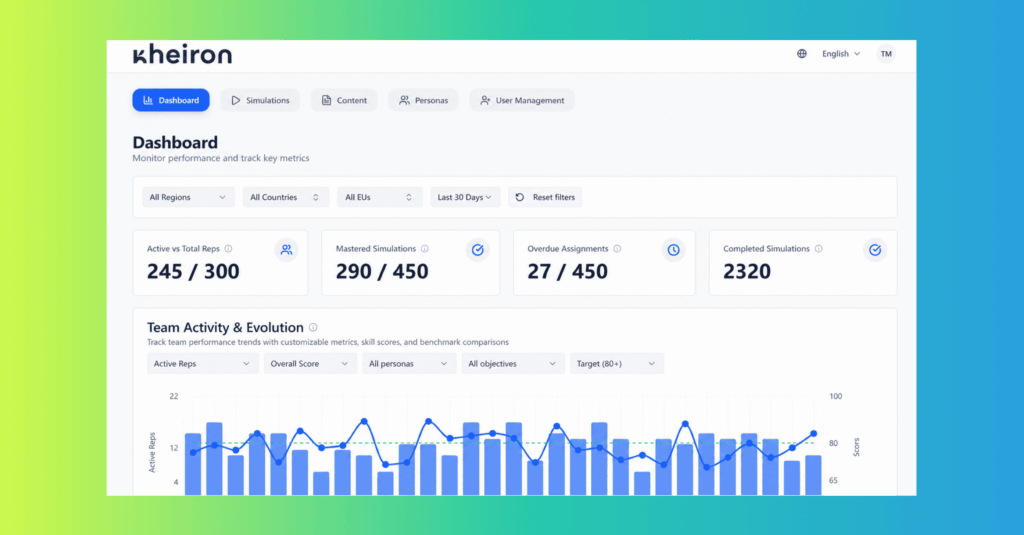Click the first bar in the chart
This screenshot has width=1024, height=535.
coord(193,464)
